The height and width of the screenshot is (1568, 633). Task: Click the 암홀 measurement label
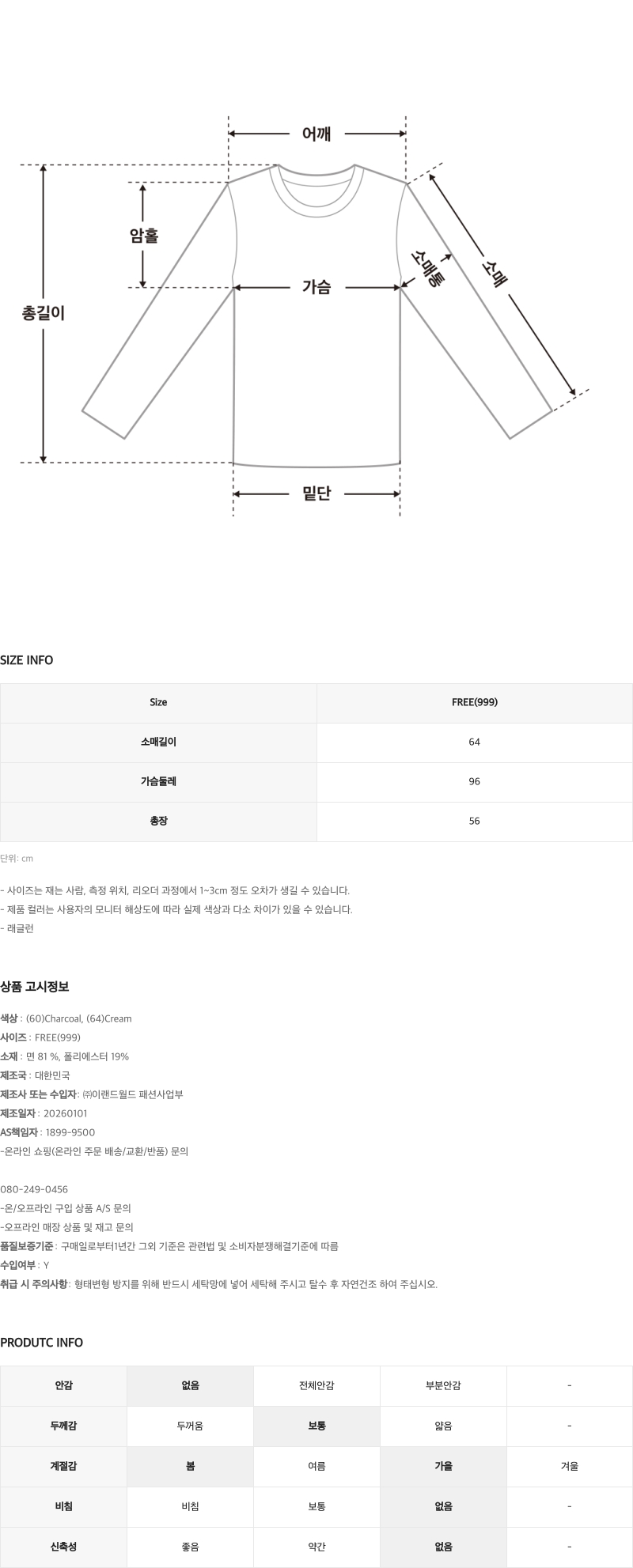[x=144, y=236]
